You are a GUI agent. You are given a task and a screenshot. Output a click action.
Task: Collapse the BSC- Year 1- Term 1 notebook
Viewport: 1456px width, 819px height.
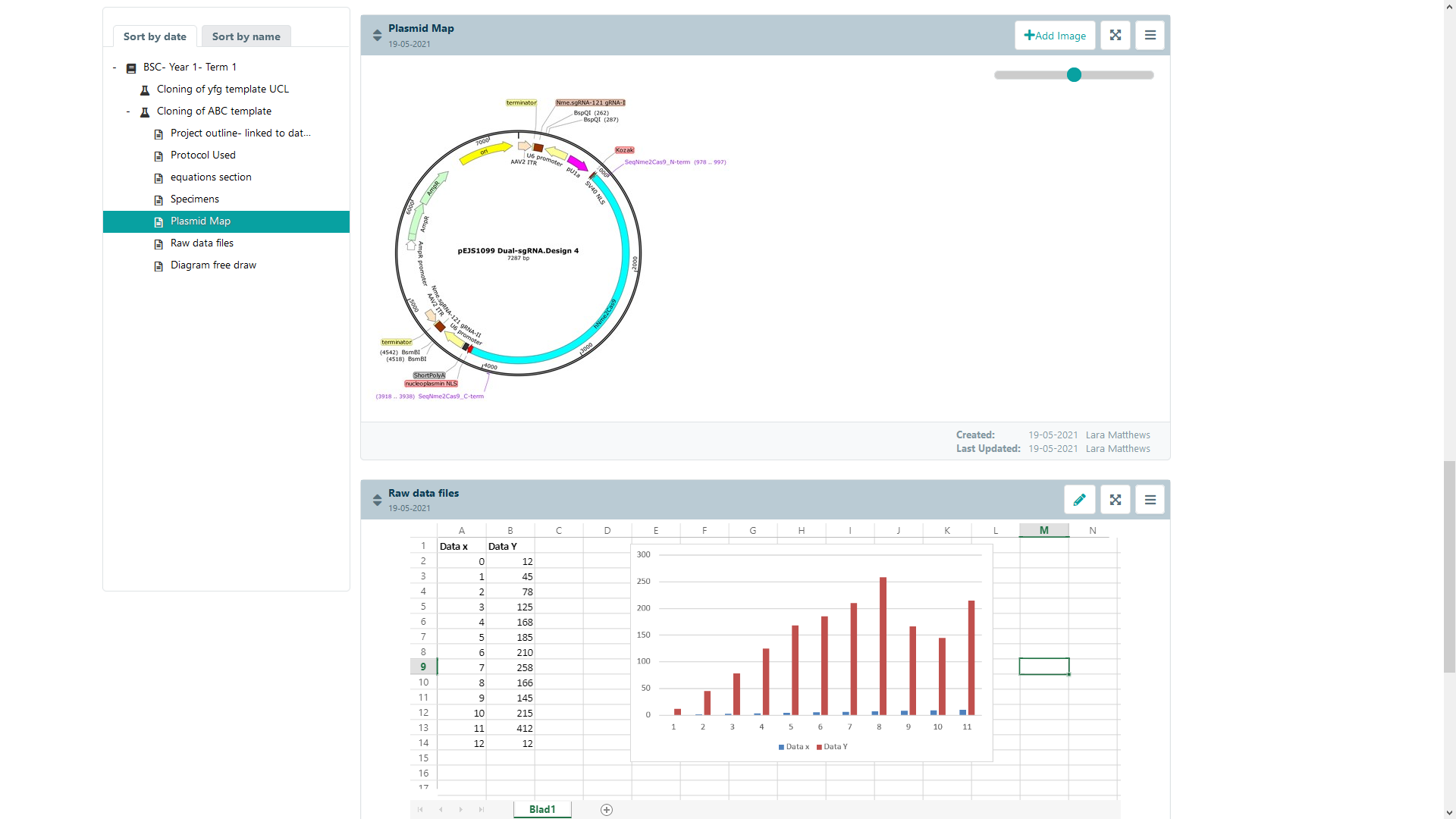(115, 67)
